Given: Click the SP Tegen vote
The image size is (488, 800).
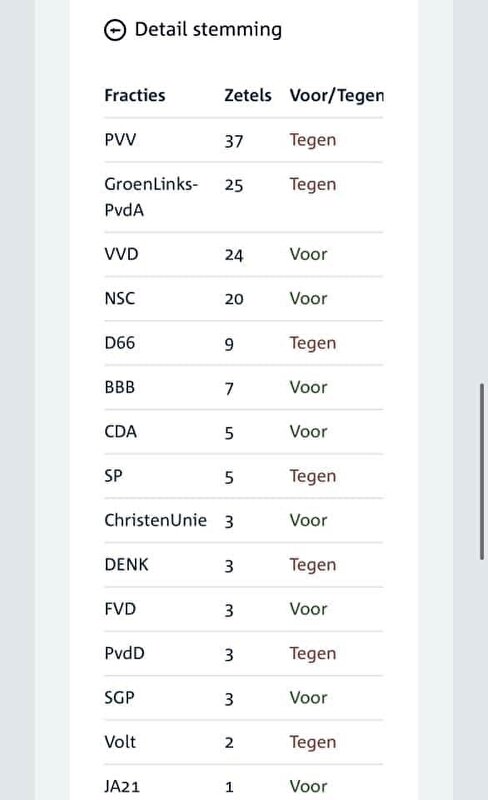Looking at the screenshot, I should tap(313, 477).
